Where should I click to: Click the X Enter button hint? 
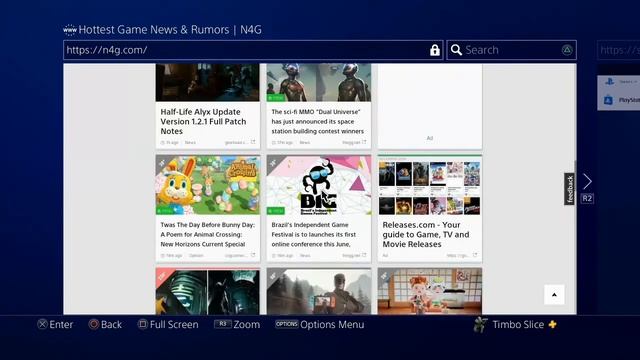pos(55,324)
